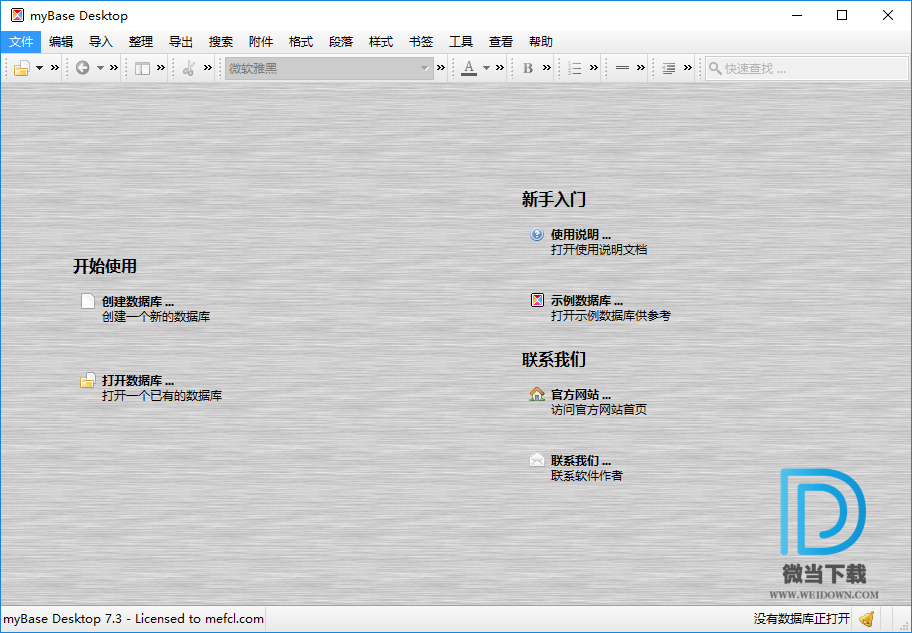Click the cut scissors toolbar icon
Image resolution: width=912 pixels, height=633 pixels.
[188, 68]
